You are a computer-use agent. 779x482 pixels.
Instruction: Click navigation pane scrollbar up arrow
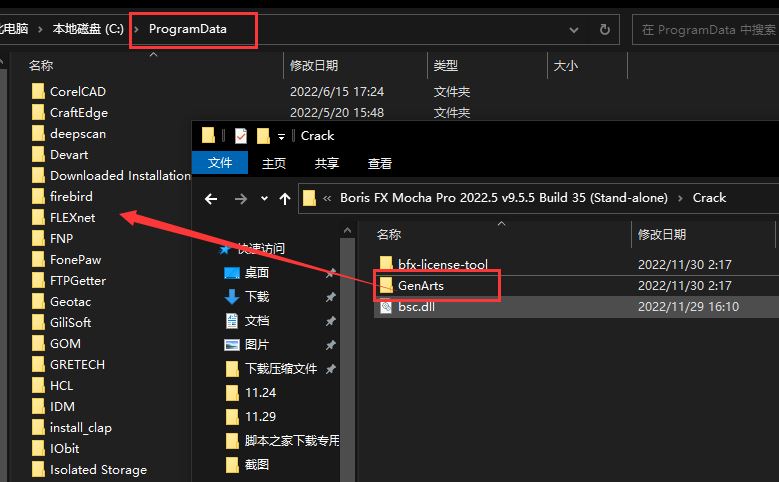click(347, 231)
